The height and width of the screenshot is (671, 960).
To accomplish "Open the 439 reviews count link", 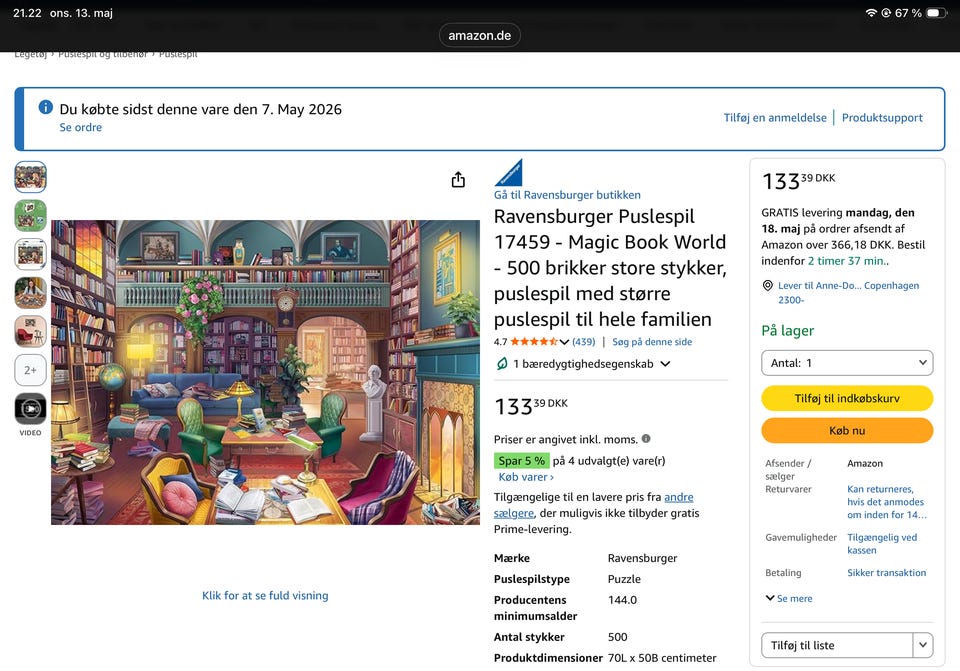I will (583, 342).
